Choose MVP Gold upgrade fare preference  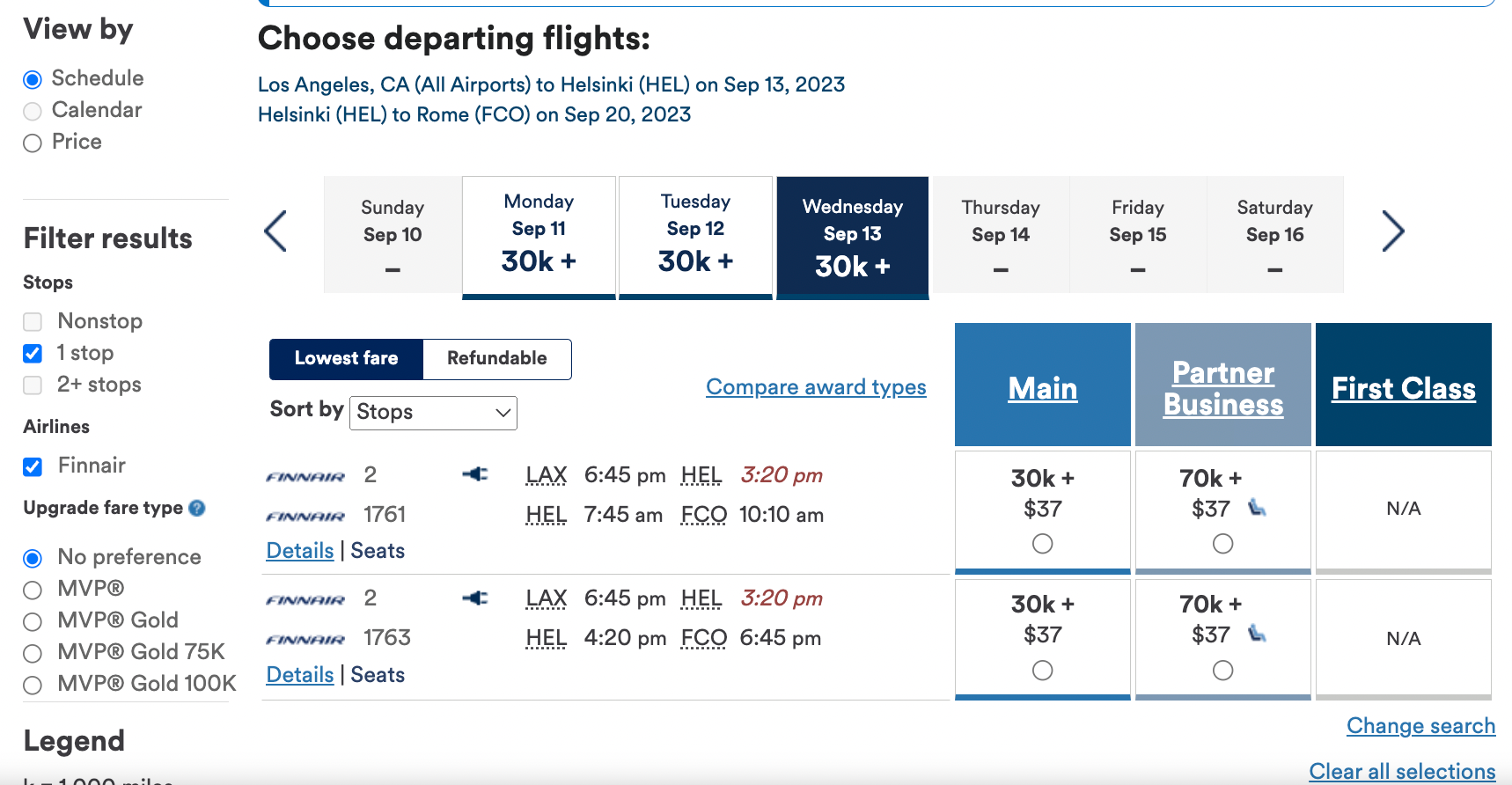[33, 621]
